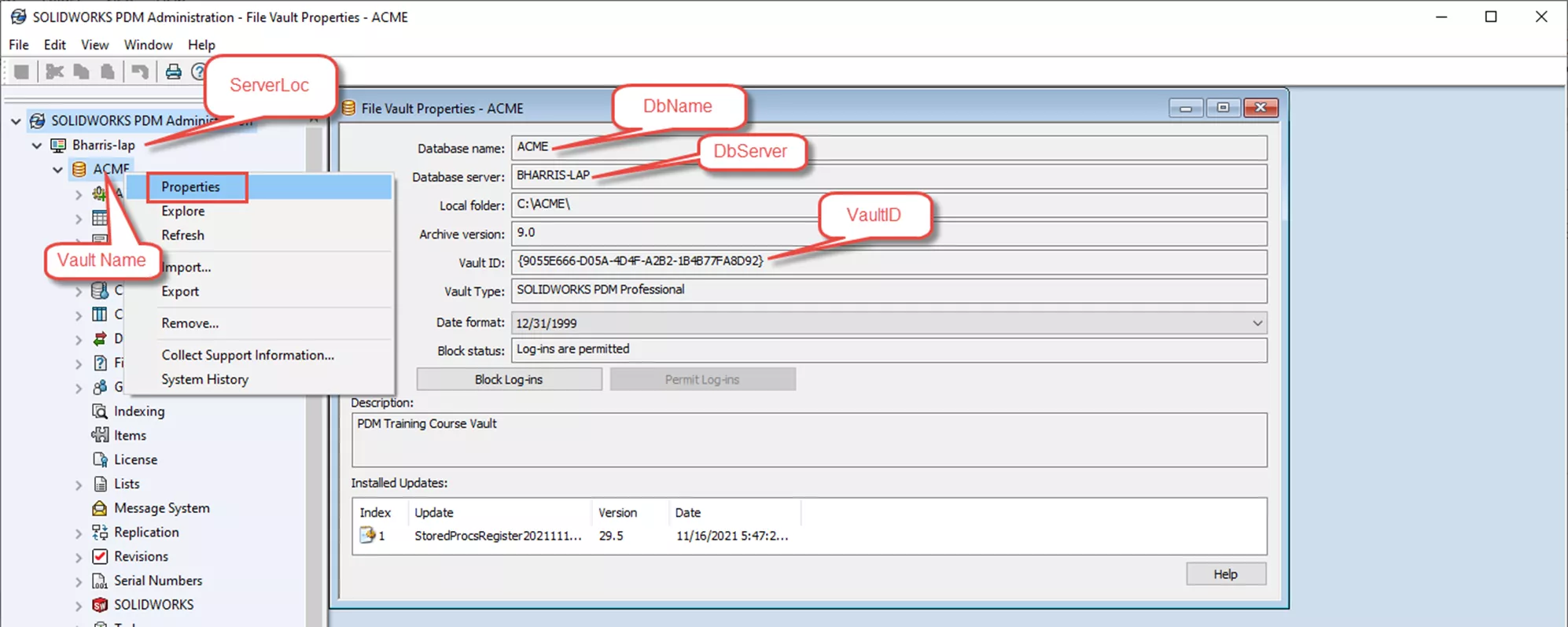Click the Message System envelope icon

pyautogui.click(x=100, y=508)
